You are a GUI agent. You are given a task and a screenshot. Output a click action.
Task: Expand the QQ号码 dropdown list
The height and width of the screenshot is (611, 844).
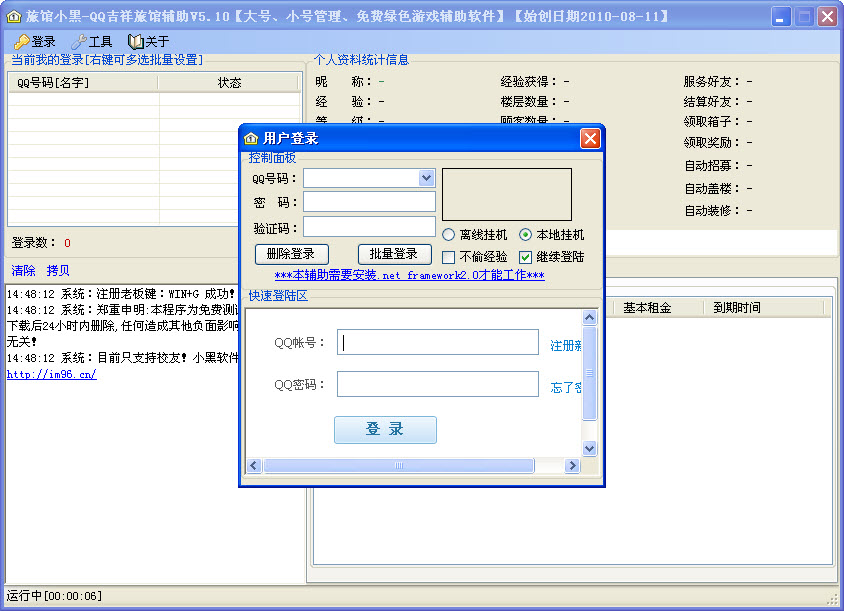click(x=426, y=178)
